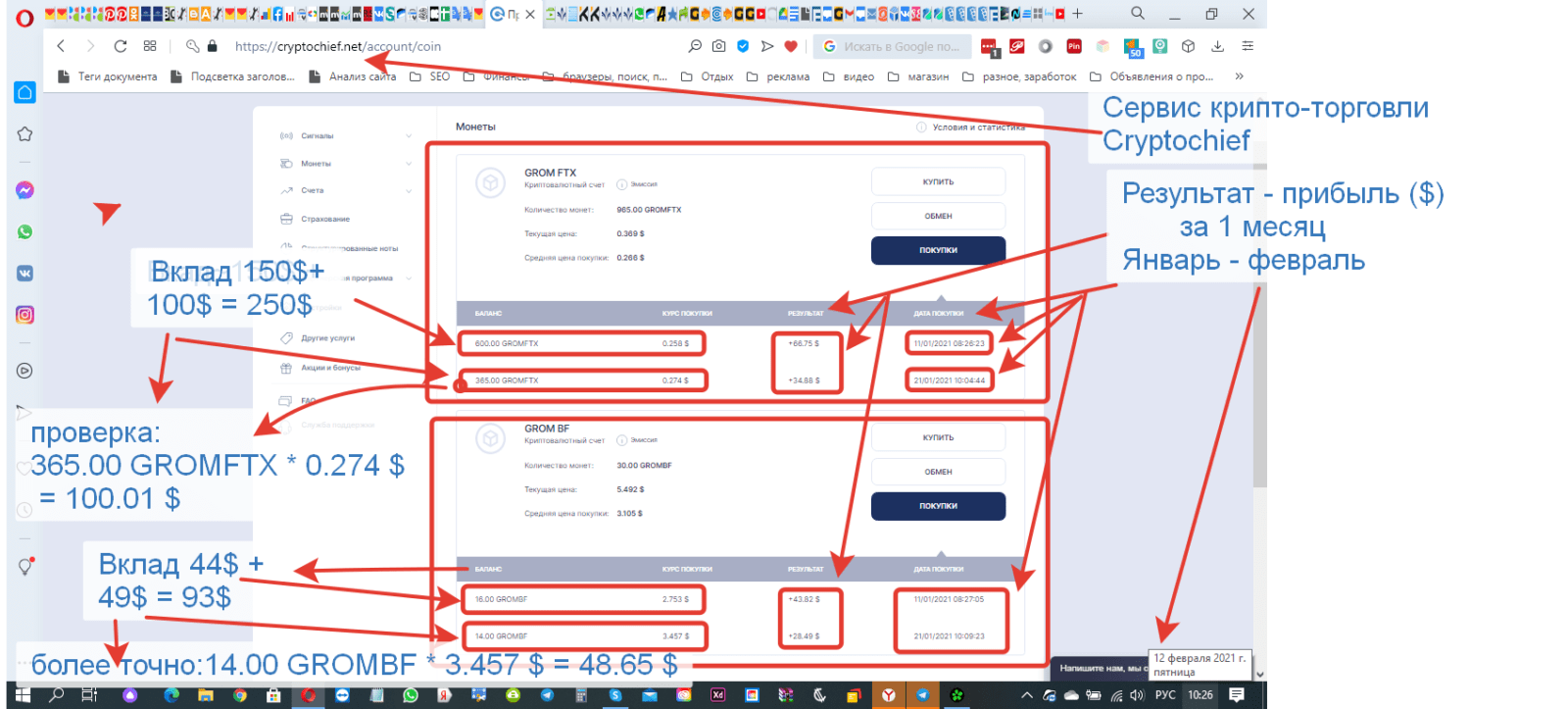The image size is (1568, 709).
Task: Open the downloads arrow icon
Action: tap(1217, 46)
